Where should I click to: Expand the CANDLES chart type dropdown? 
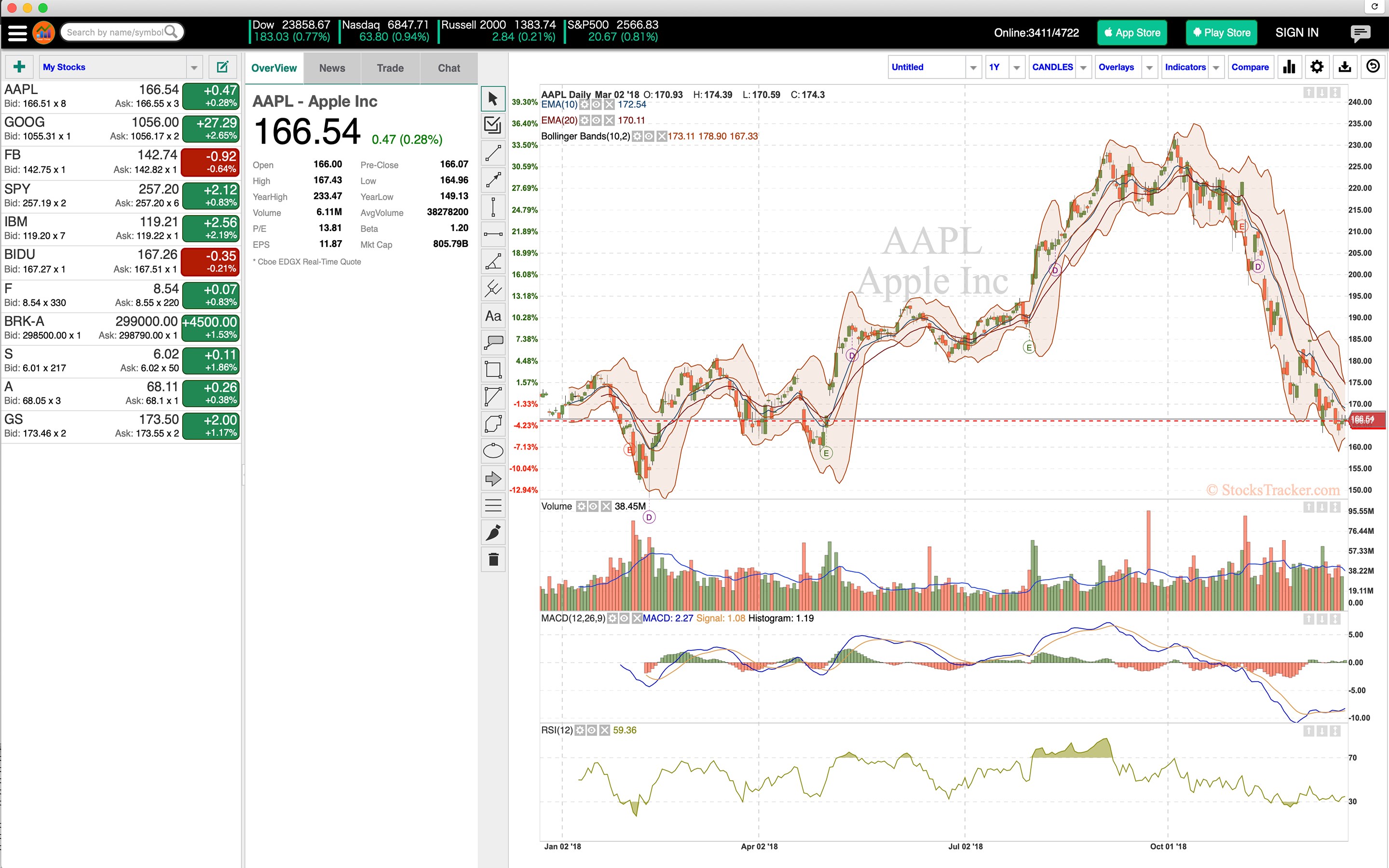click(1082, 67)
